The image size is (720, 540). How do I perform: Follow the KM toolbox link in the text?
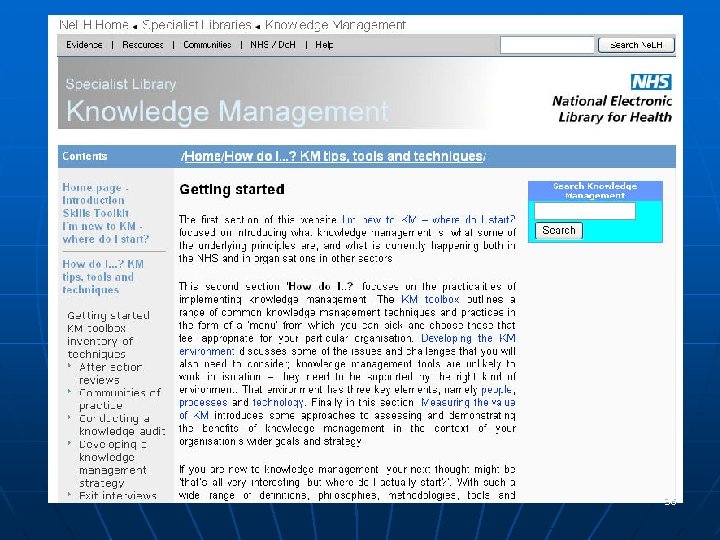[430, 299]
